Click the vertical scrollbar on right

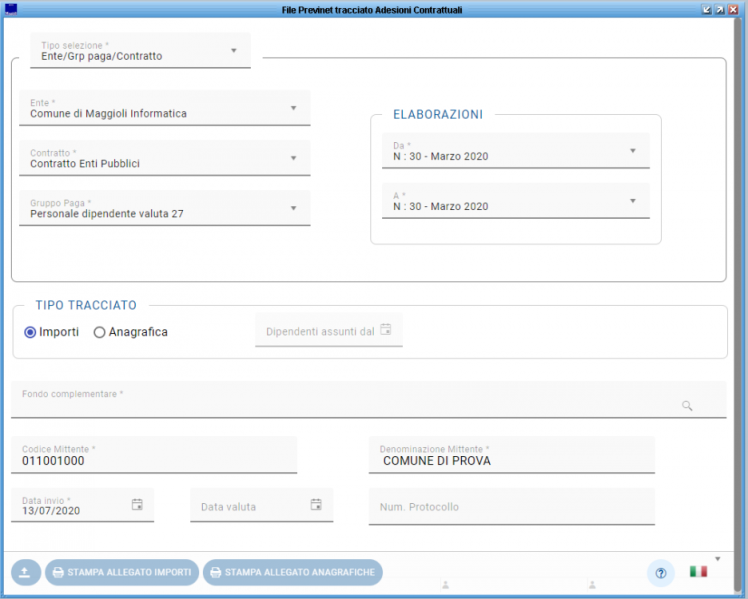pyautogui.click(x=739, y=305)
